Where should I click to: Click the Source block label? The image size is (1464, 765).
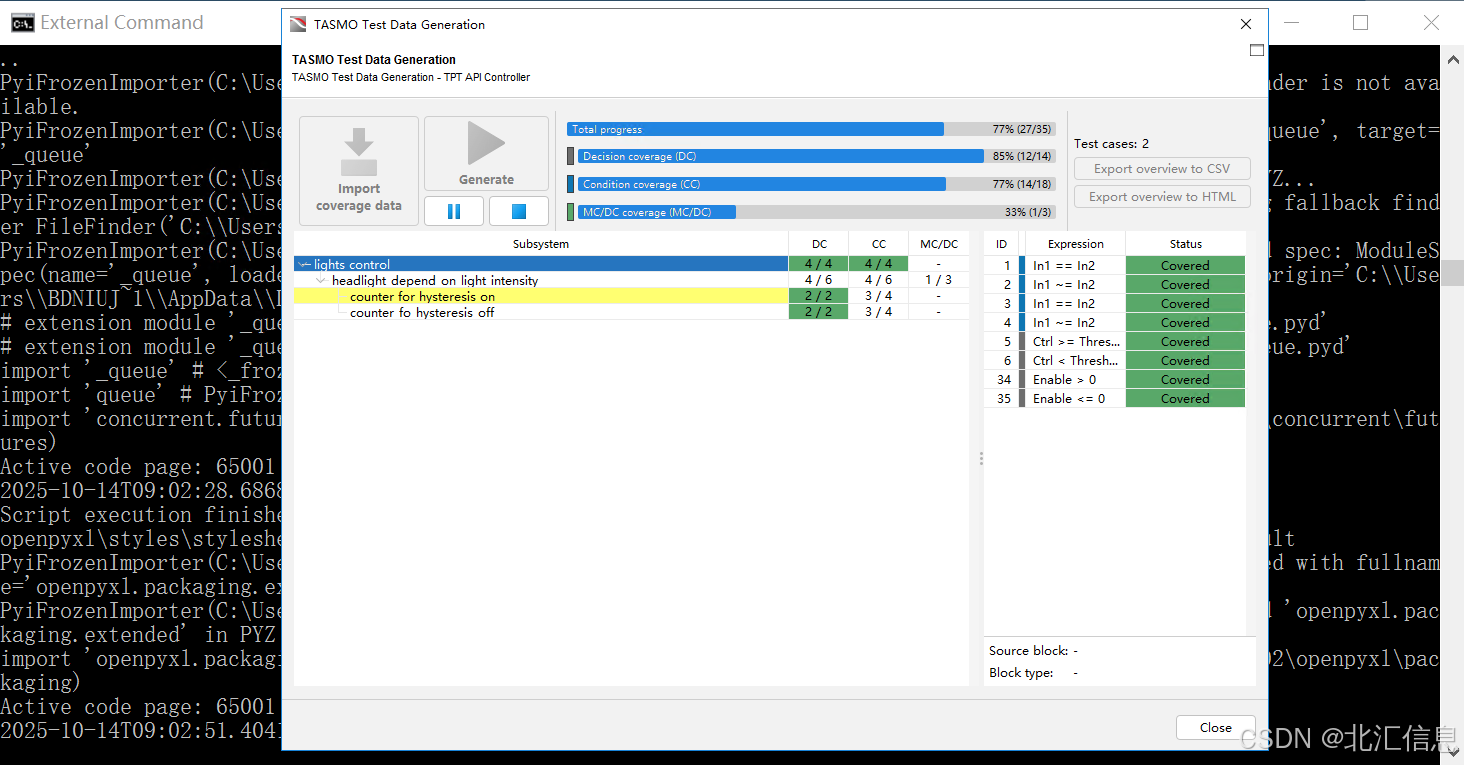point(1029,650)
